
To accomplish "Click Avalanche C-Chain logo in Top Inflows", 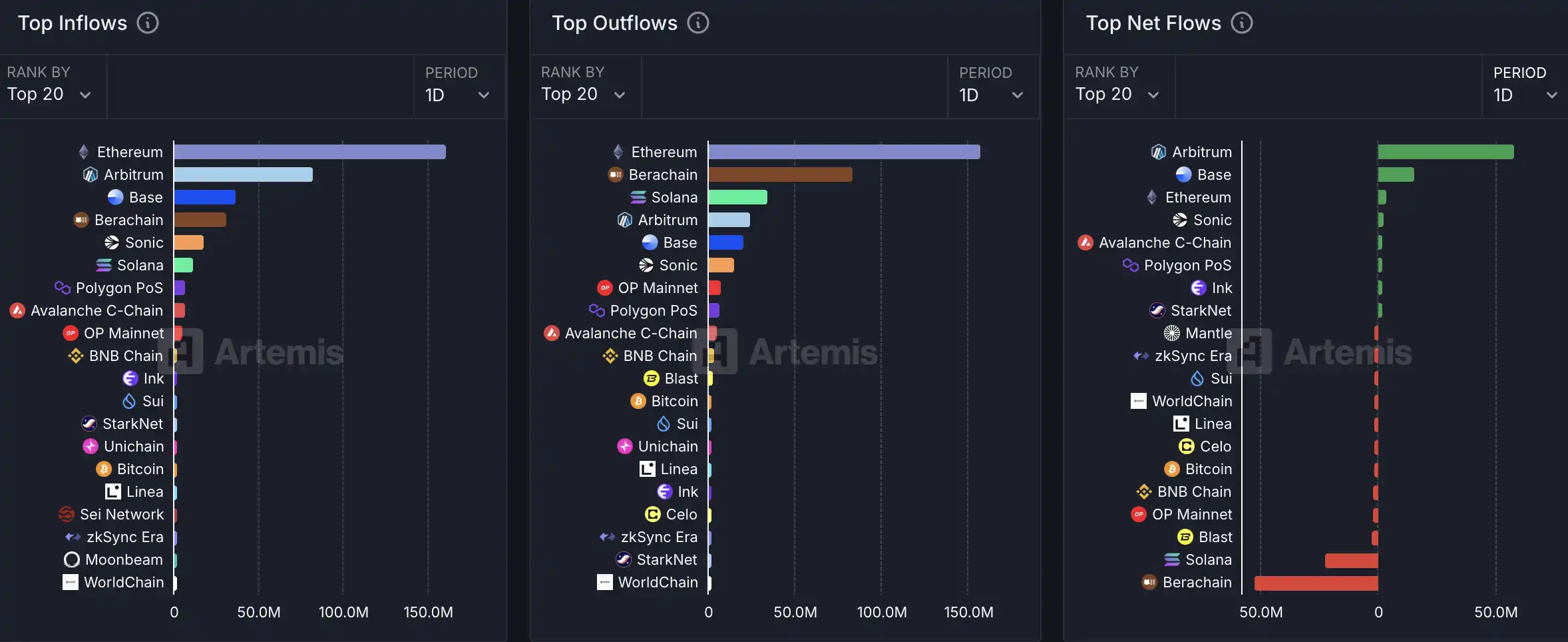I will coord(17,310).
